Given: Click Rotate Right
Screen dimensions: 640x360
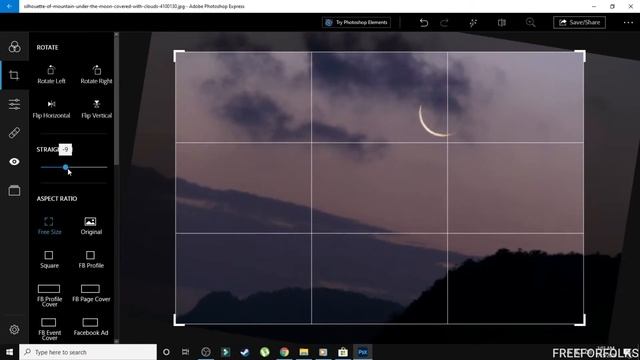Looking at the screenshot, I should (96, 75).
